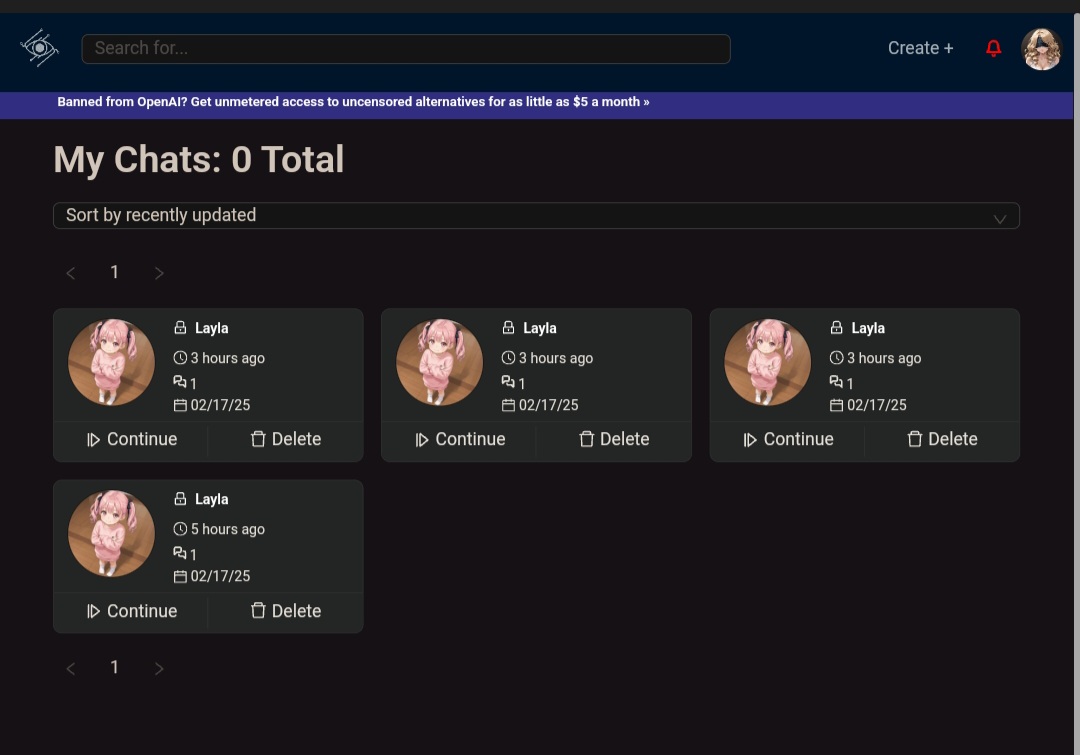Click the message-count icon on the 5-hours-ago chat
This screenshot has height=755, width=1080.
(180, 553)
